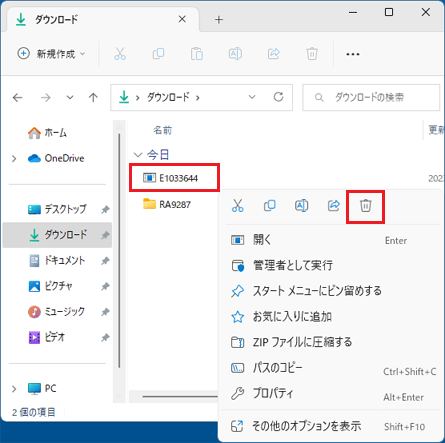445x443 pixels.
Task: Click the Rename icon in the context menu
Action: click(302, 206)
